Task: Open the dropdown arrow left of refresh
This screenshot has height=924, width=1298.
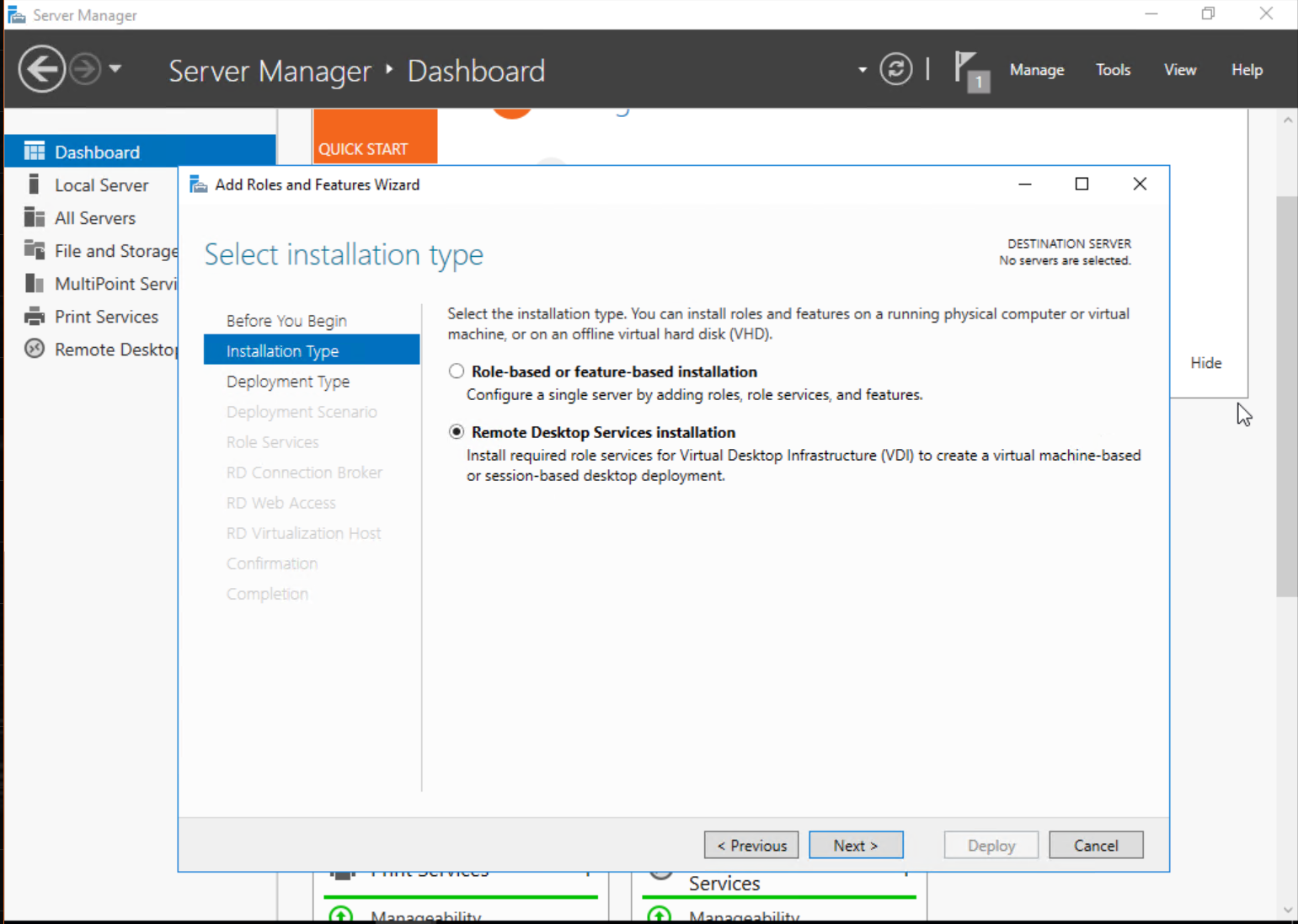Action: (x=863, y=70)
